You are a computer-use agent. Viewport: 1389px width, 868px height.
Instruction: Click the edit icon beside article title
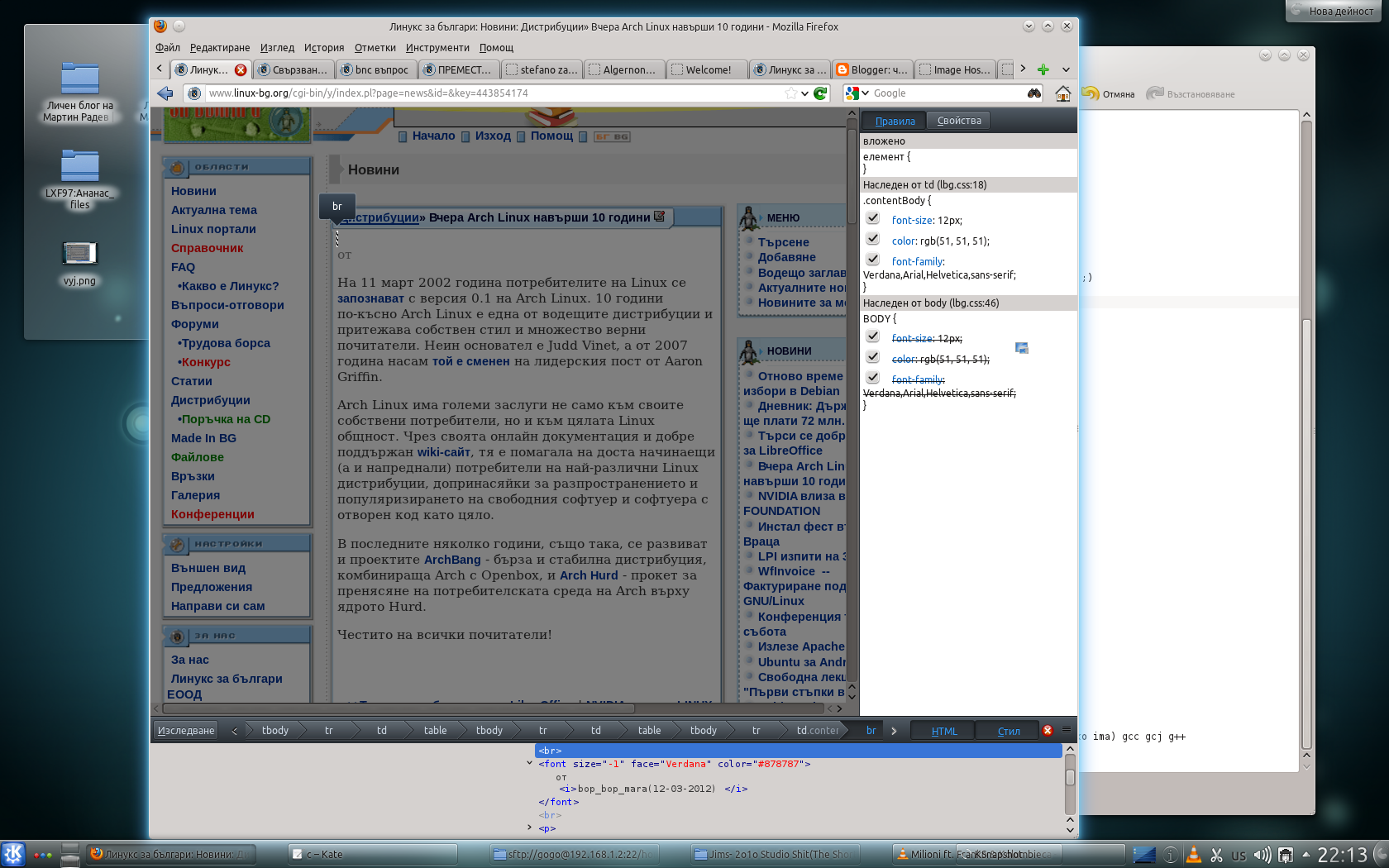click(x=660, y=216)
